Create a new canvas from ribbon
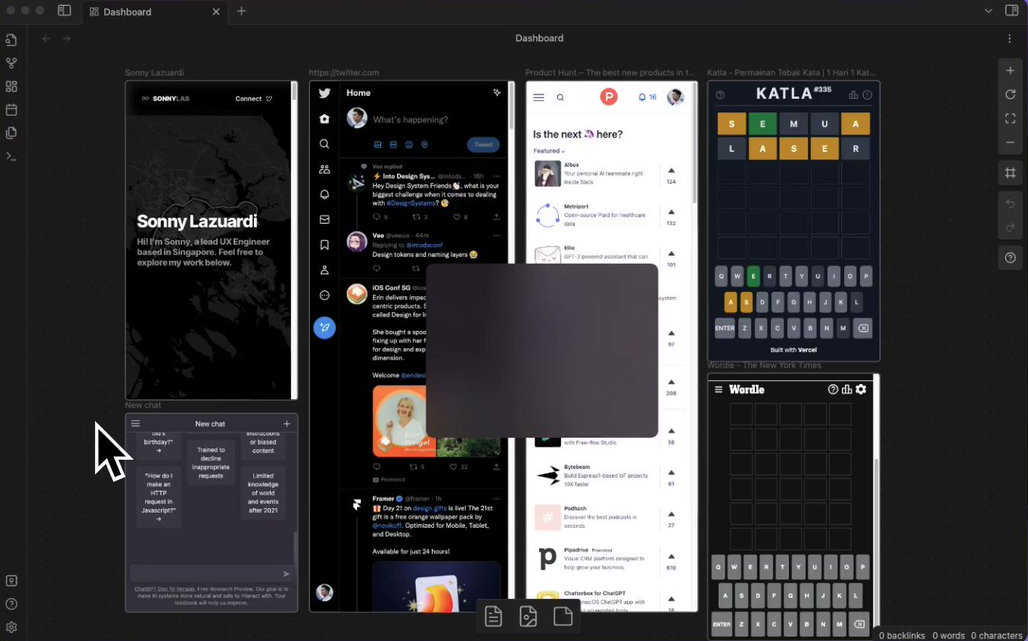The height and width of the screenshot is (641, 1028). (12, 87)
